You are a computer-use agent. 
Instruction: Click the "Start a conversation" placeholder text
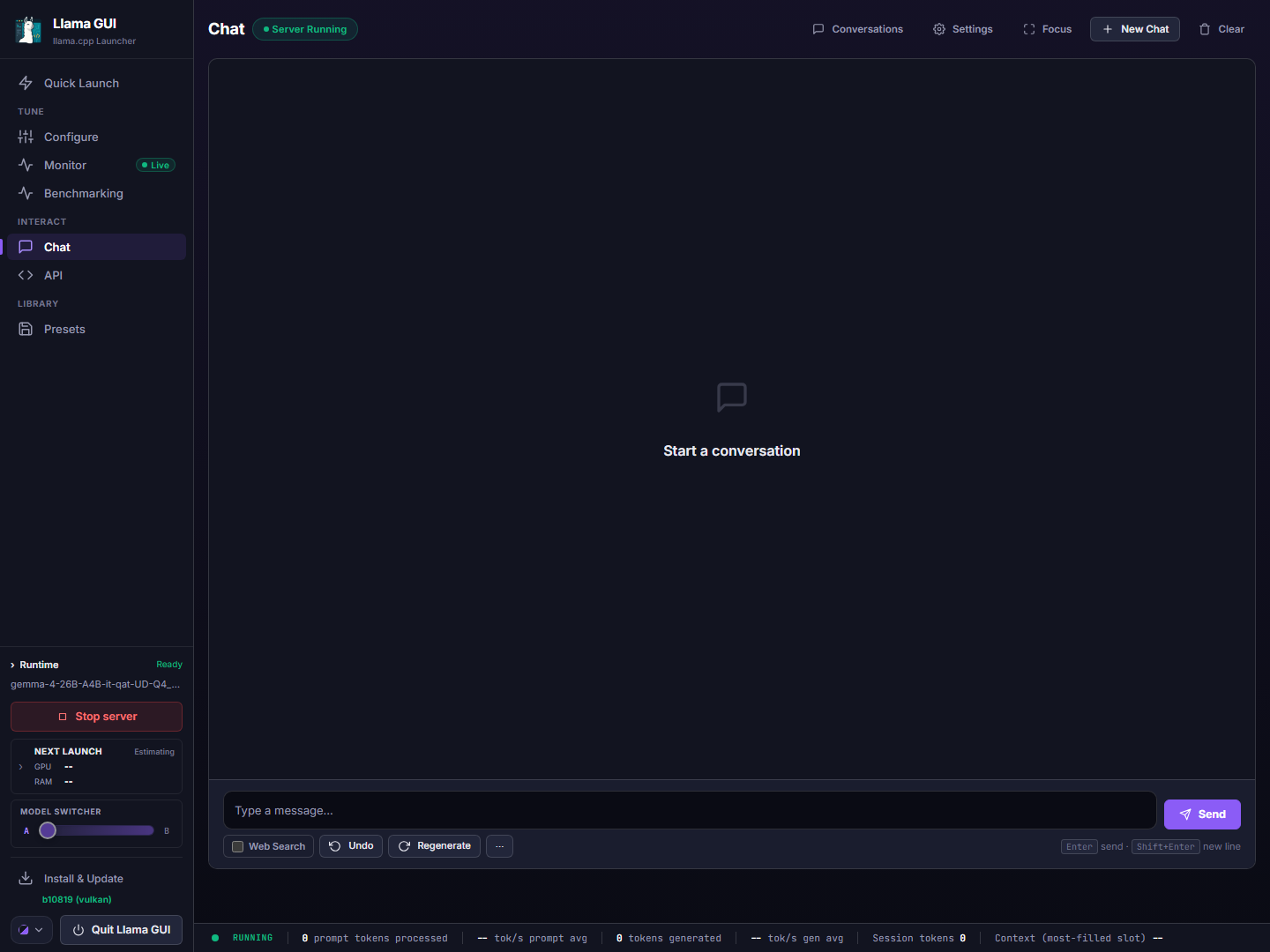(732, 450)
